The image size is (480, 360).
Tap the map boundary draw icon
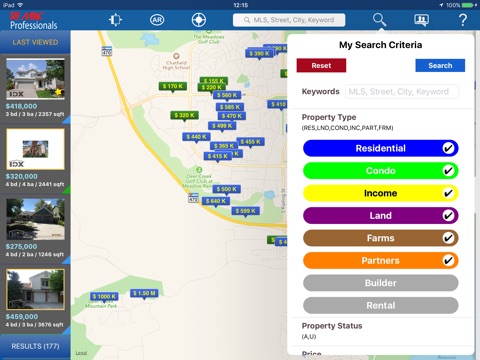(x=115, y=20)
